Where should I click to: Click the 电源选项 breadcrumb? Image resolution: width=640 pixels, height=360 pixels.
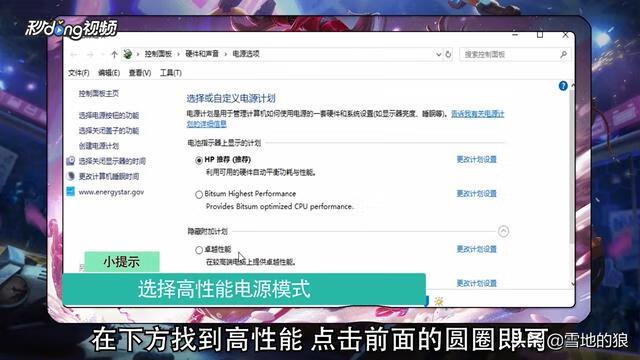246,54
